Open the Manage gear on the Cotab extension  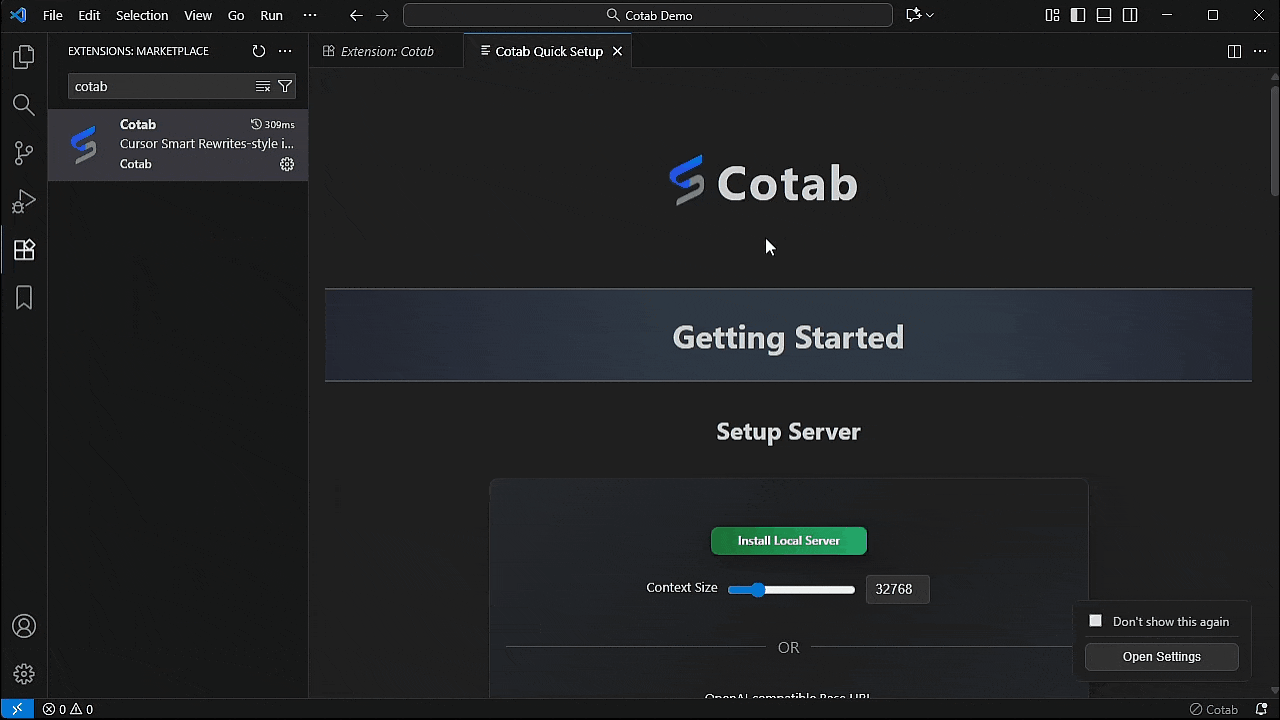click(287, 164)
